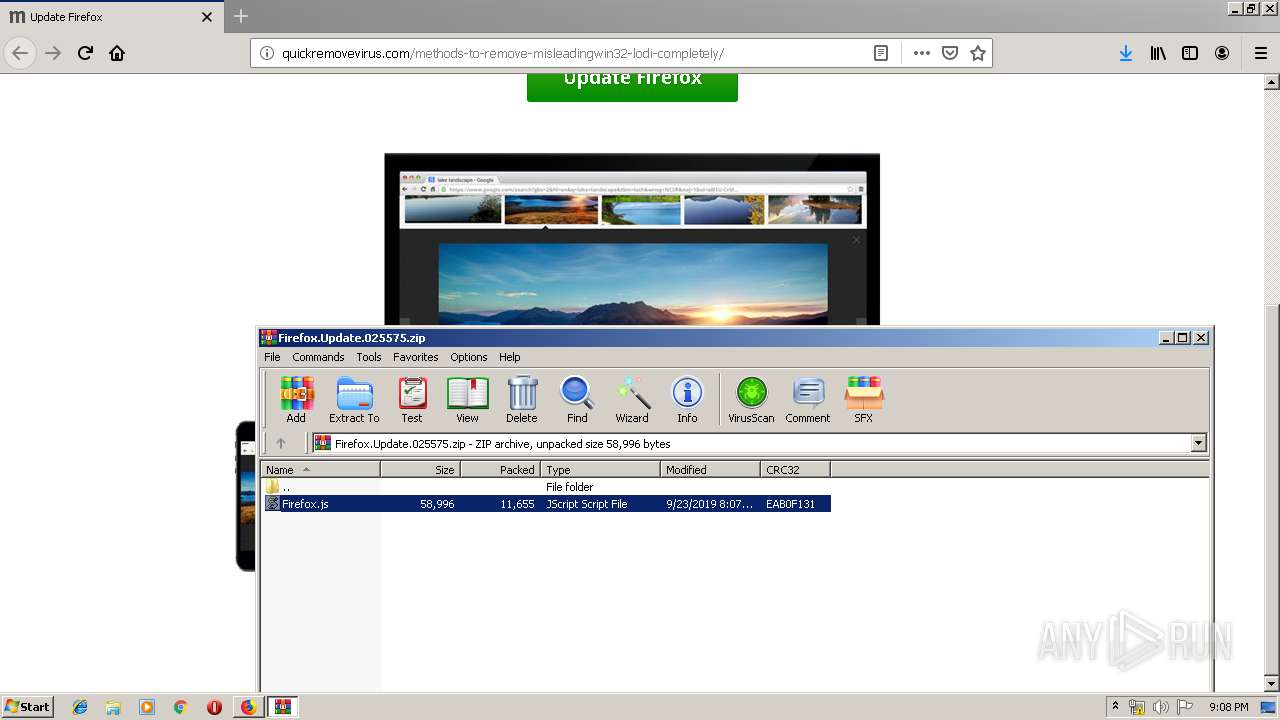Open Opera from the taskbar
The image size is (1280, 720).
(214, 707)
